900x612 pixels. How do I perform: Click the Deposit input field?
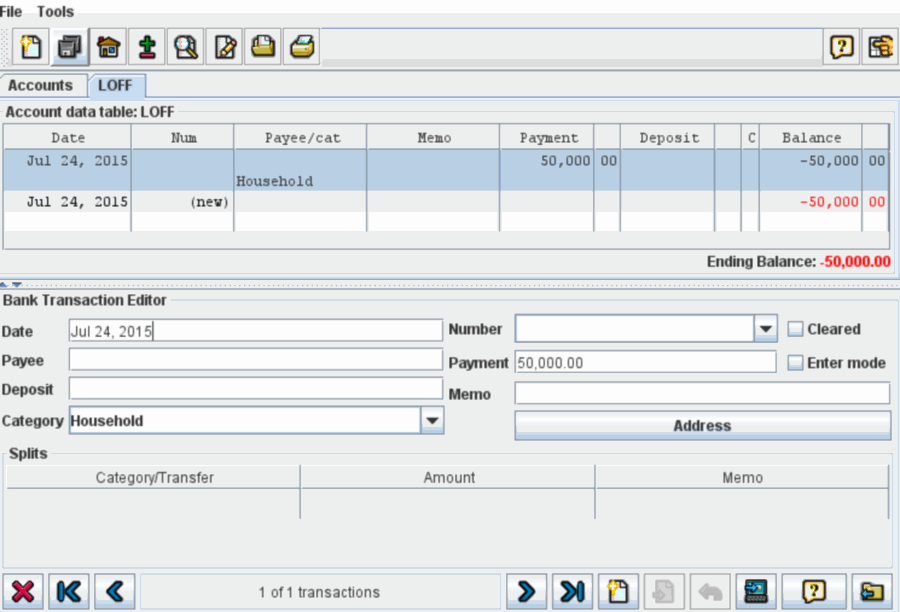255,389
